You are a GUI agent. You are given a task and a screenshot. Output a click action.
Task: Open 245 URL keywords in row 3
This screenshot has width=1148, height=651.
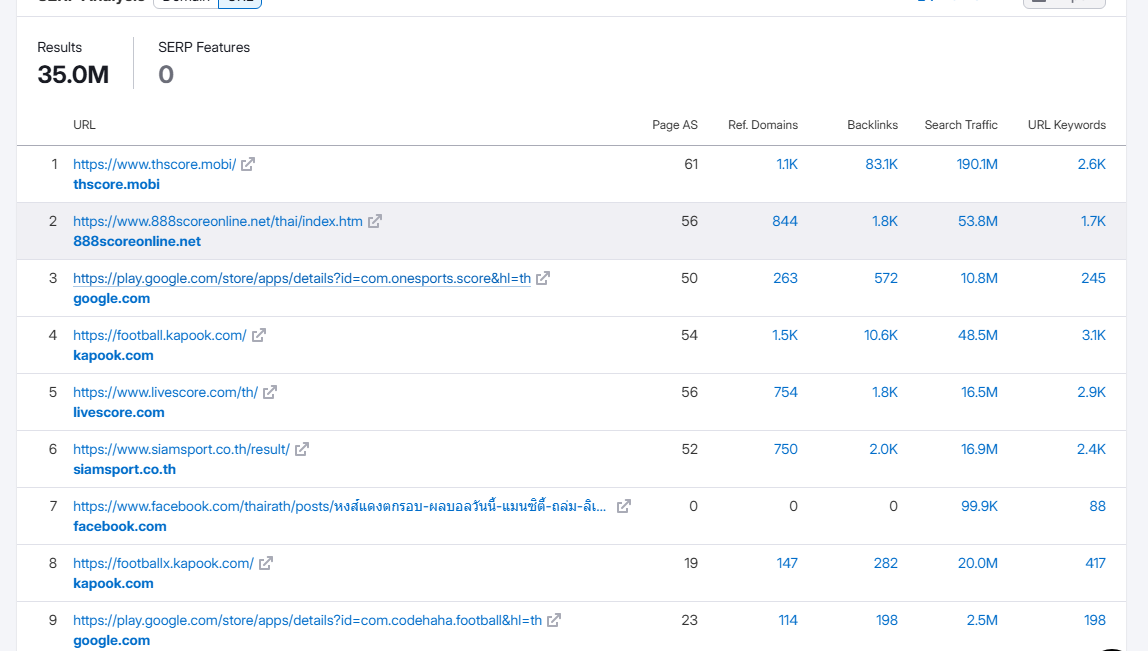(x=1093, y=278)
